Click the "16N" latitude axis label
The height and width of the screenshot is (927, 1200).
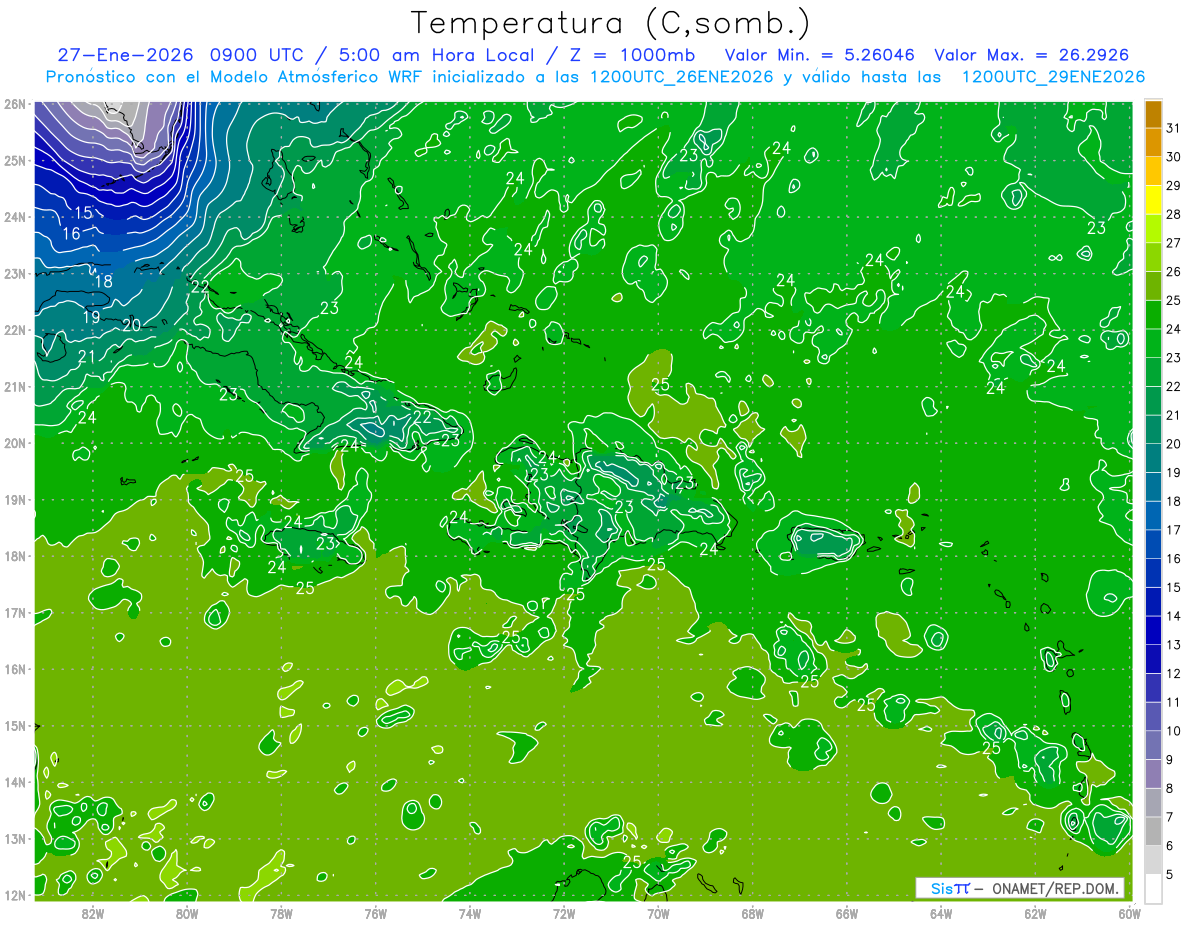coord(14,669)
